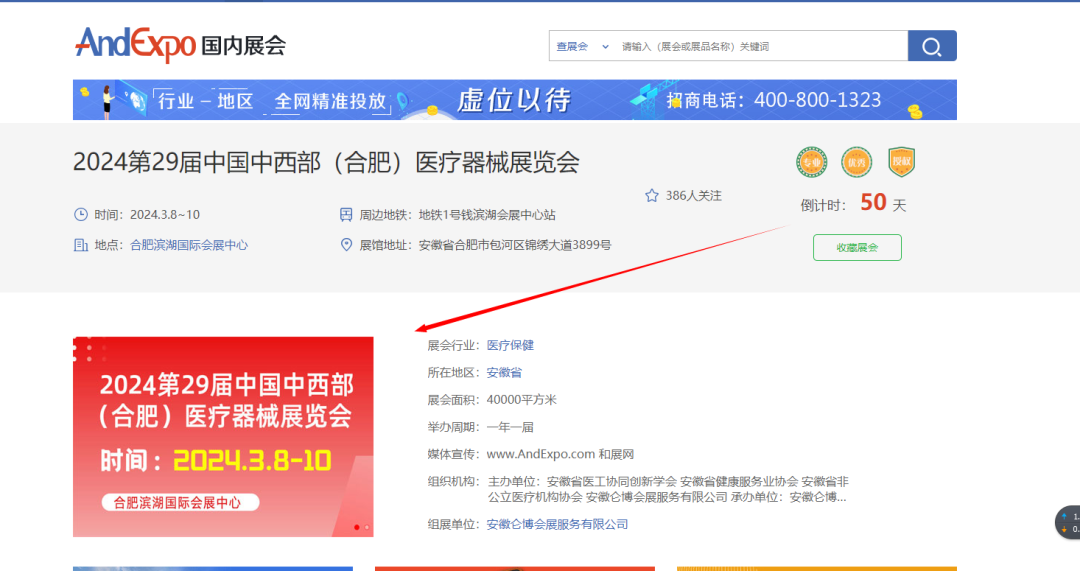Click the search magnifier button
The height and width of the screenshot is (571, 1080).
[x=932, y=46]
